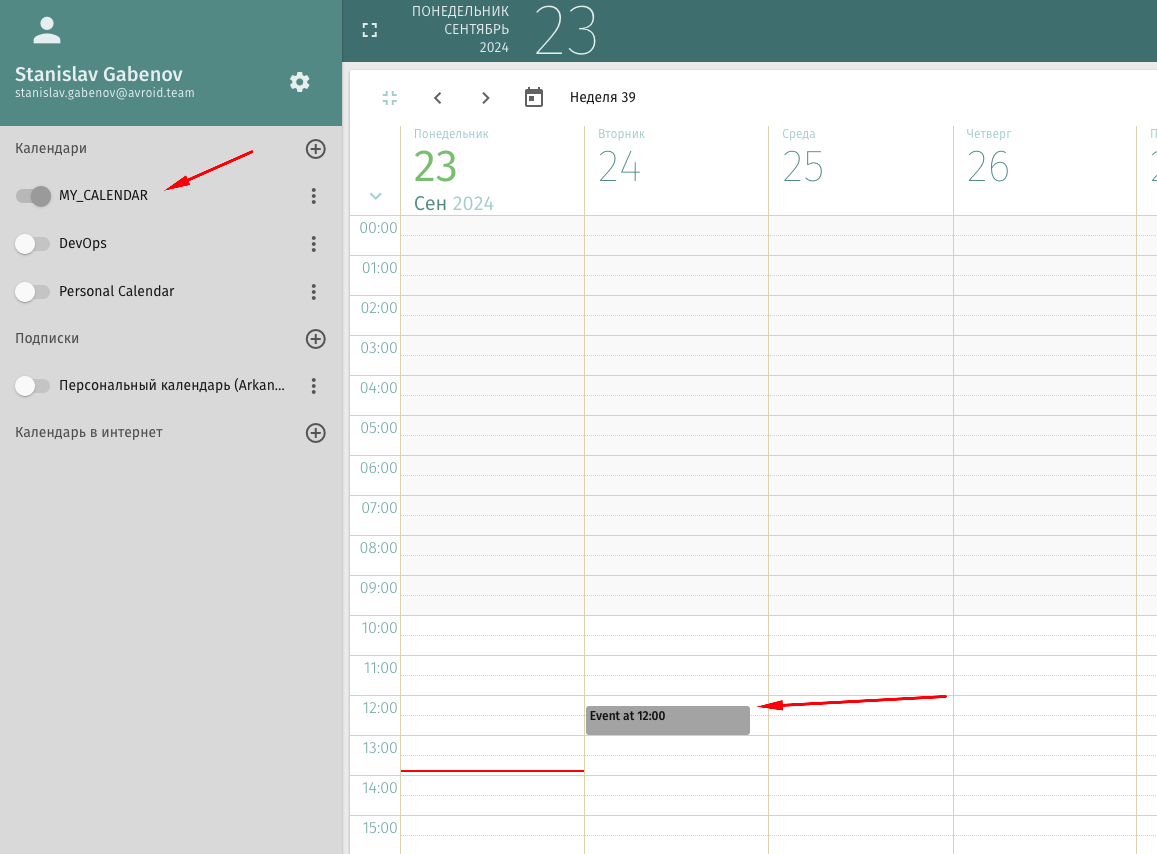Toggle fullscreen icon in top header
The image size is (1157, 854).
tap(370, 30)
